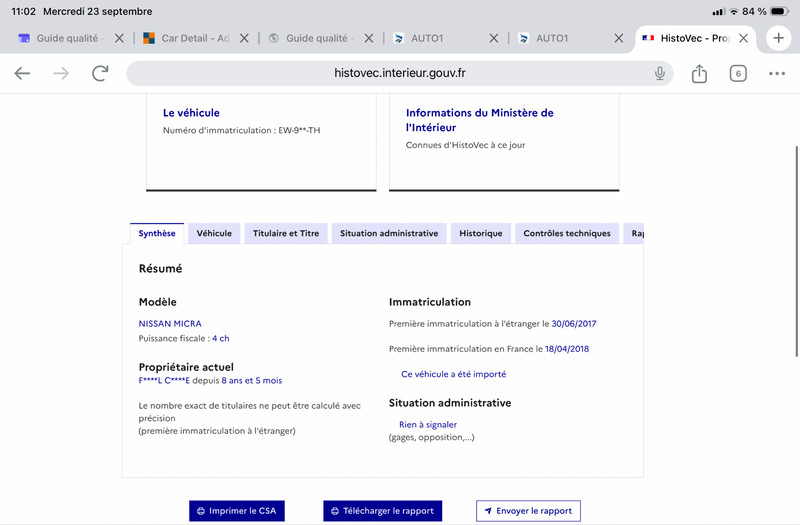Click the '8 ans et 5 mois' duration
The image size is (800, 525).
coord(252,381)
